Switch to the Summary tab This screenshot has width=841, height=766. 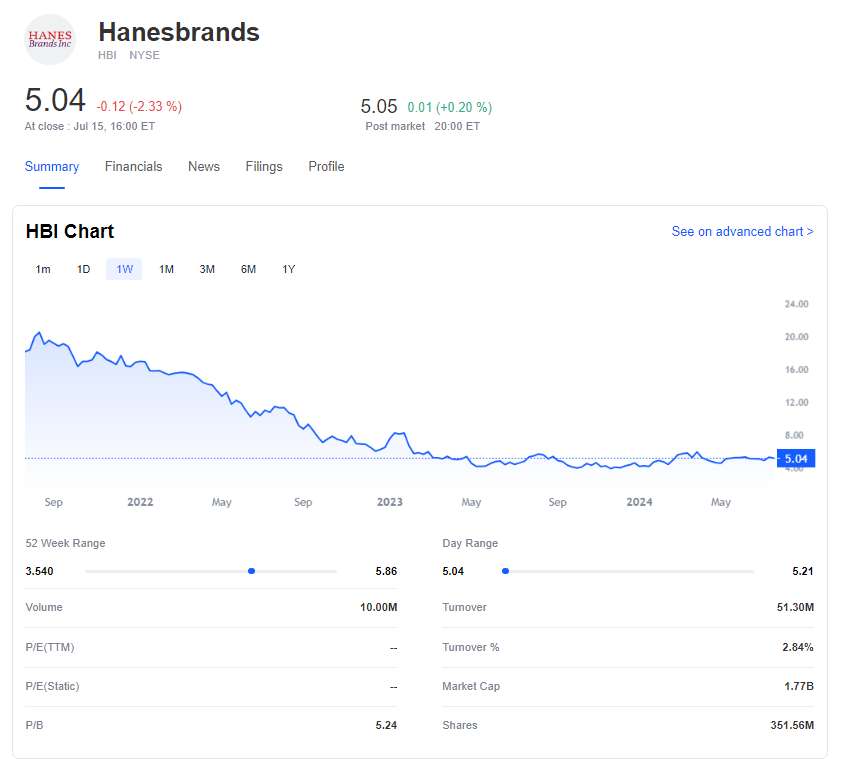(x=52, y=167)
